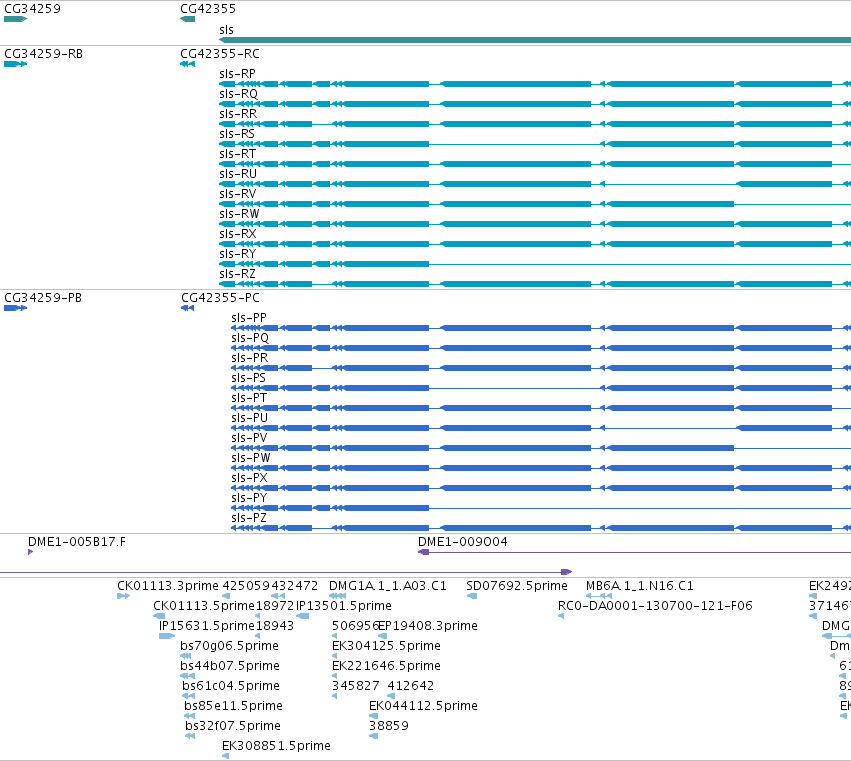Select the 506956 feature label

point(355,626)
